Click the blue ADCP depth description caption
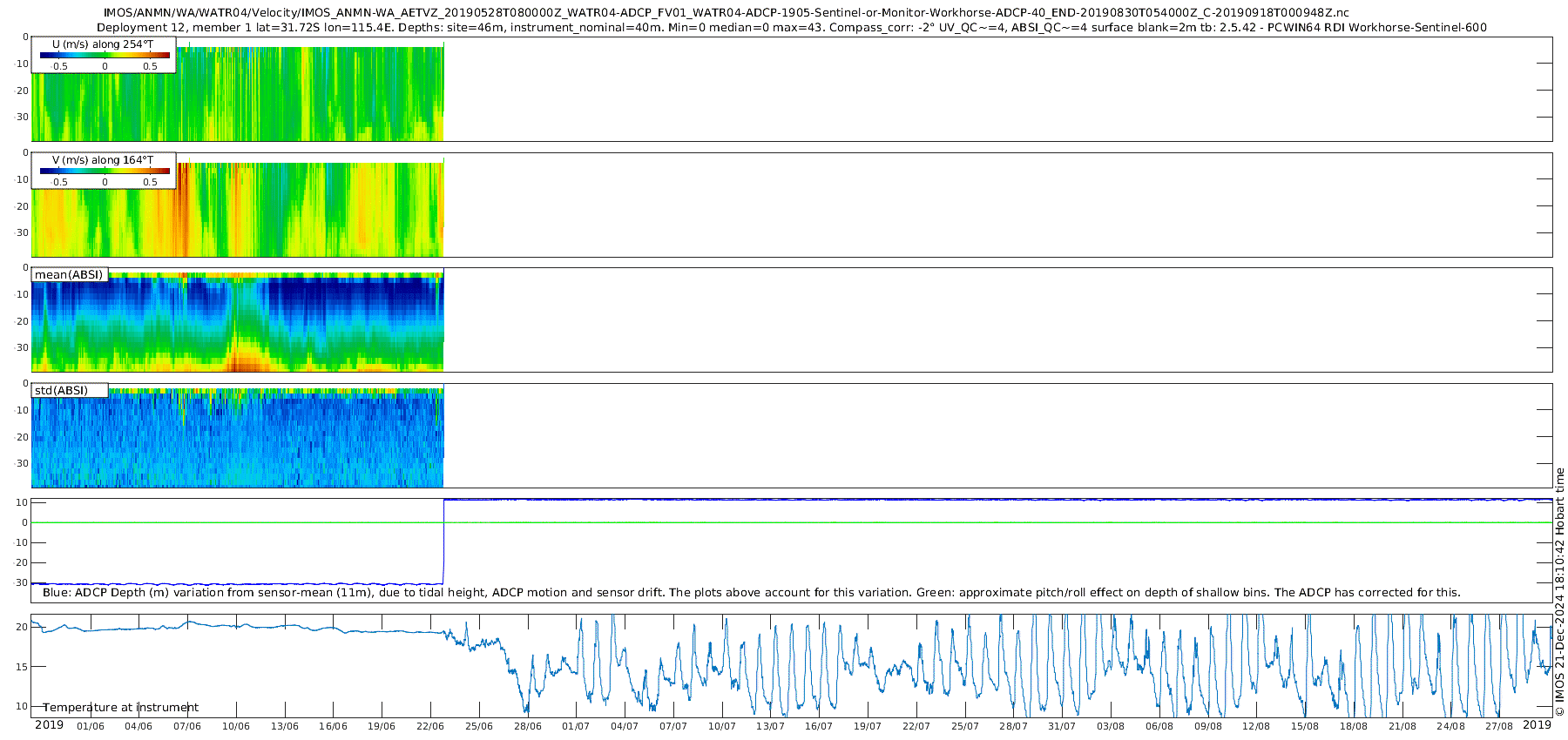 [751, 592]
